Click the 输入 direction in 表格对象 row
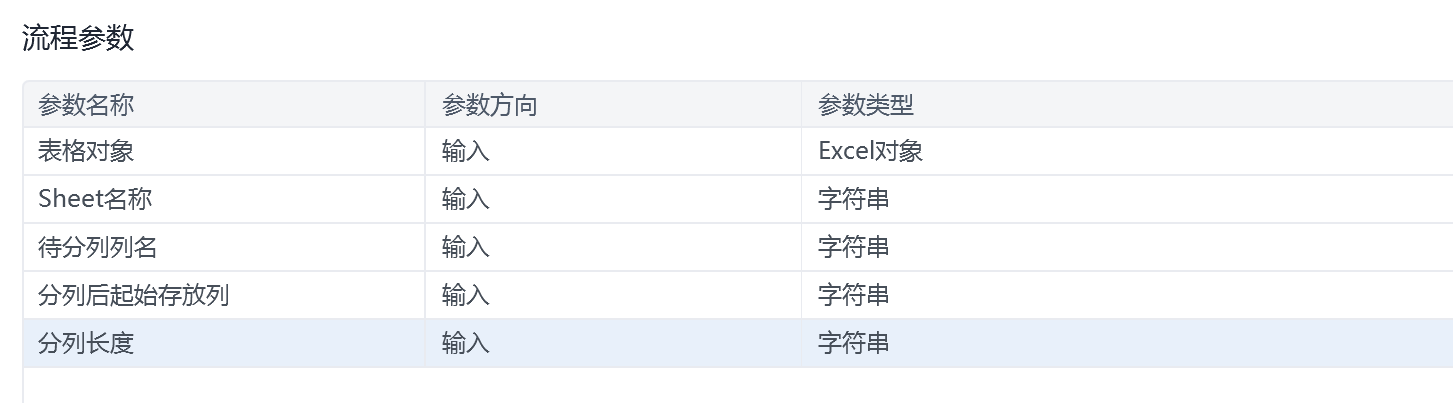1453x403 pixels. pos(465,151)
